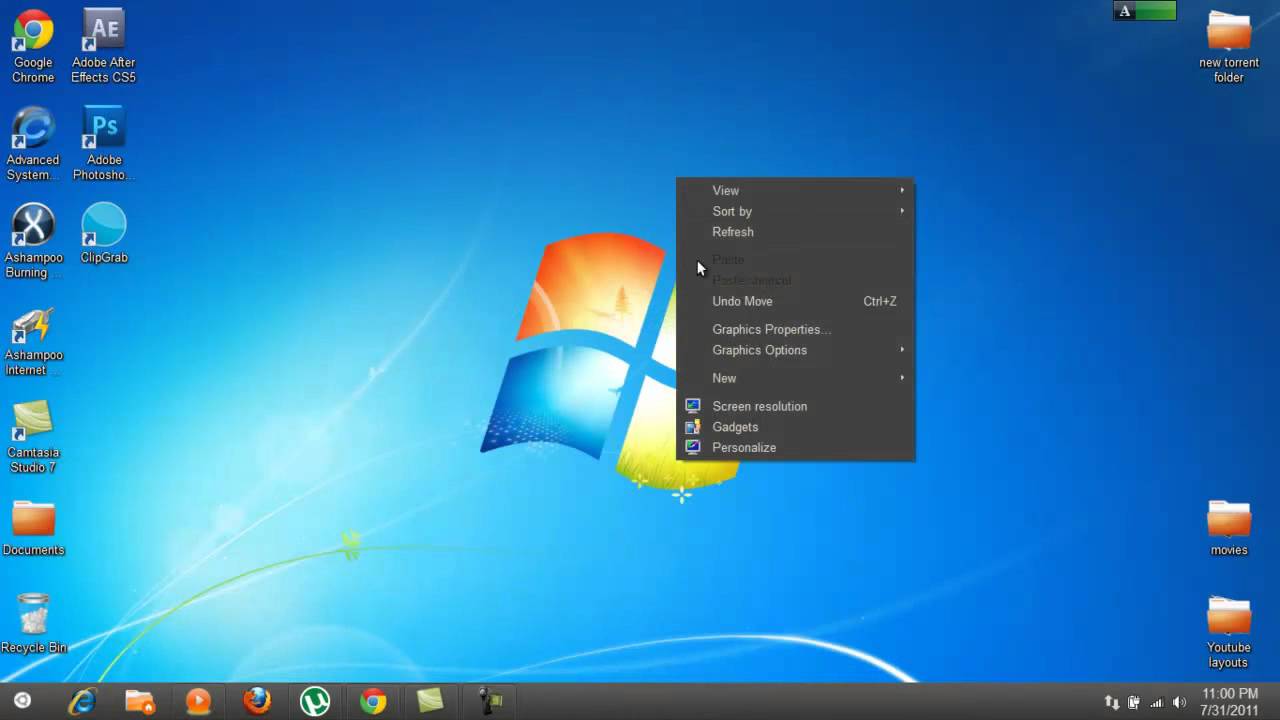Open Gadgets from context menu
Image resolution: width=1280 pixels, height=720 pixels.
pyautogui.click(x=795, y=427)
